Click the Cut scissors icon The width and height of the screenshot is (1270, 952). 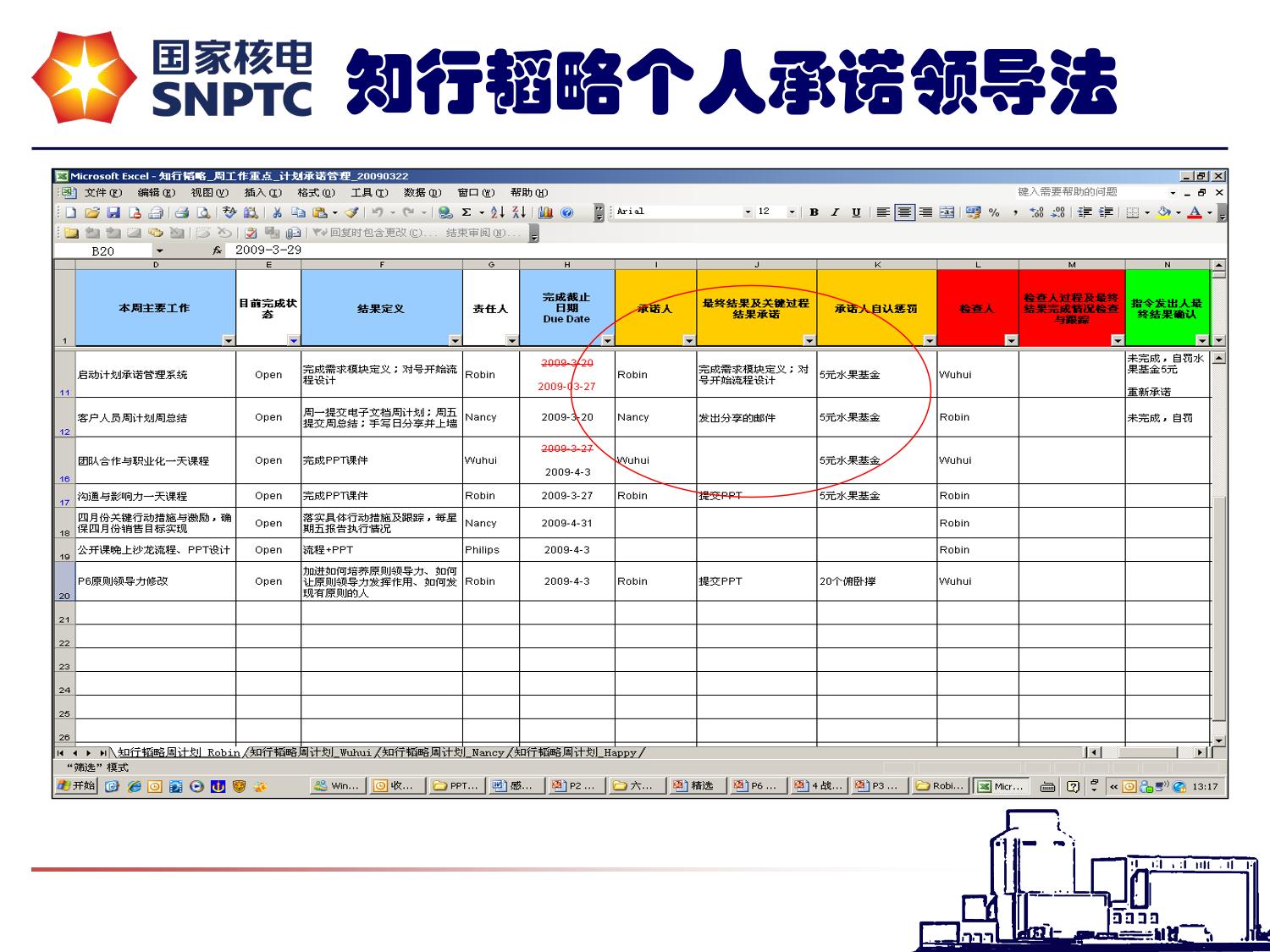tap(277, 212)
